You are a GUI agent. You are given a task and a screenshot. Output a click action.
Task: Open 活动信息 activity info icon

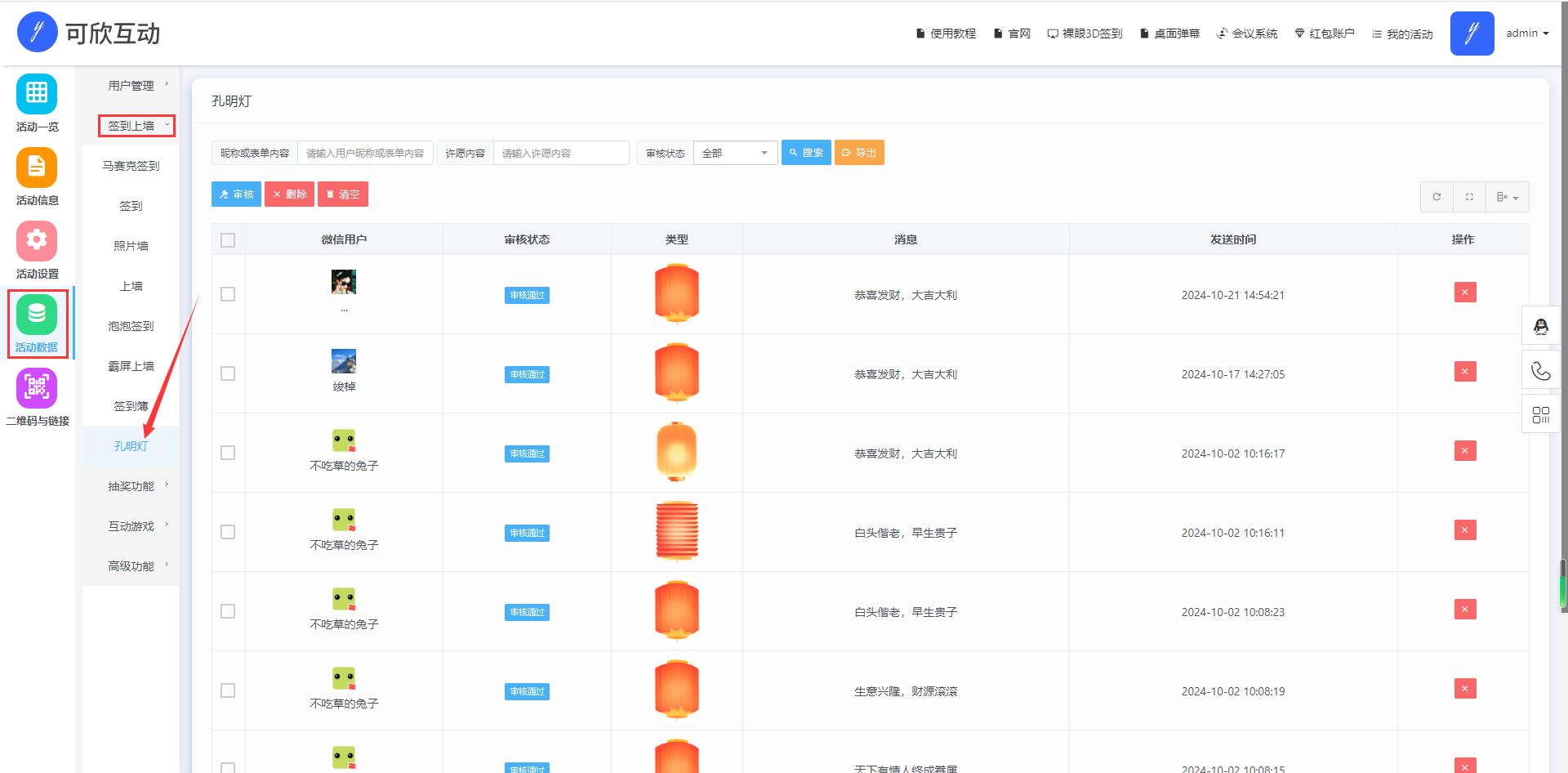[37, 167]
